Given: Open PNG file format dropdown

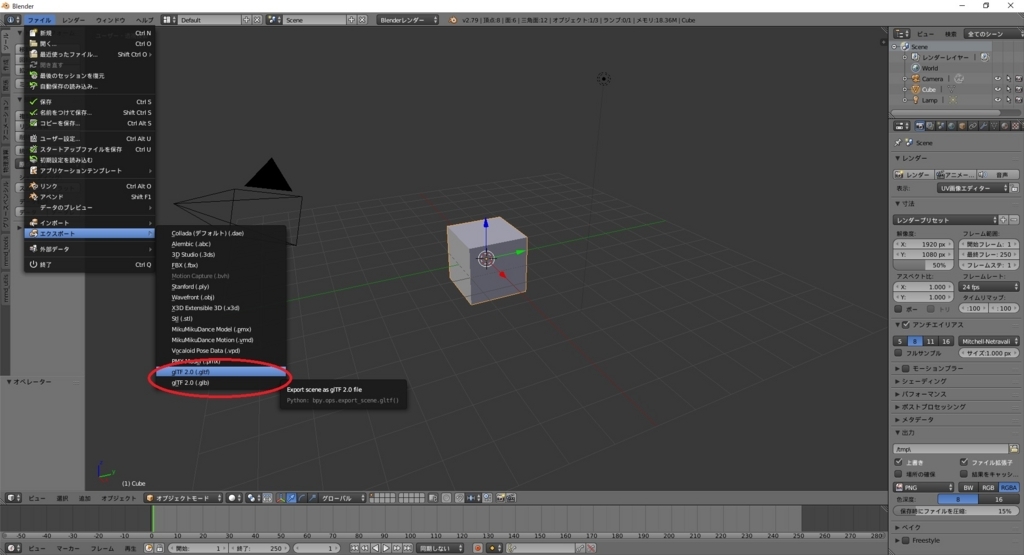Looking at the screenshot, I should (x=923, y=488).
